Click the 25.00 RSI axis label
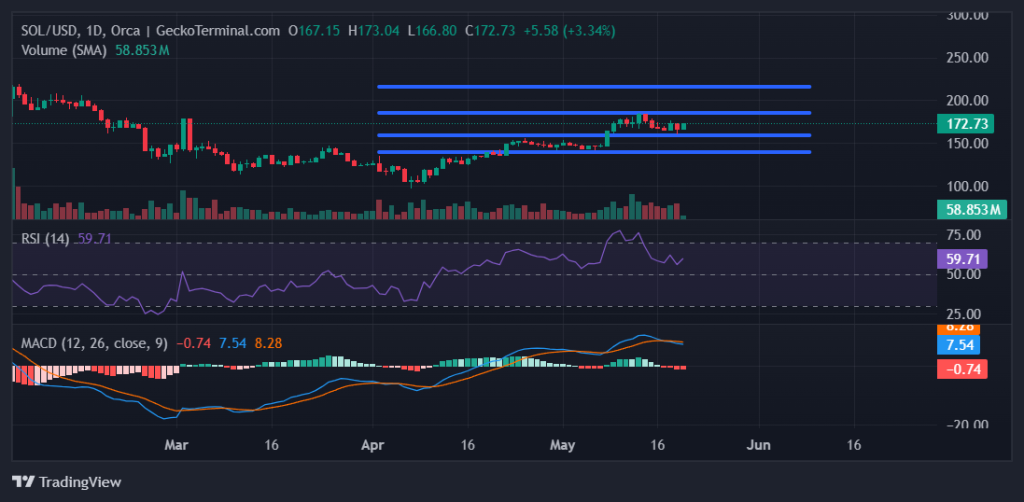The height and width of the screenshot is (502, 1024). coord(963,314)
